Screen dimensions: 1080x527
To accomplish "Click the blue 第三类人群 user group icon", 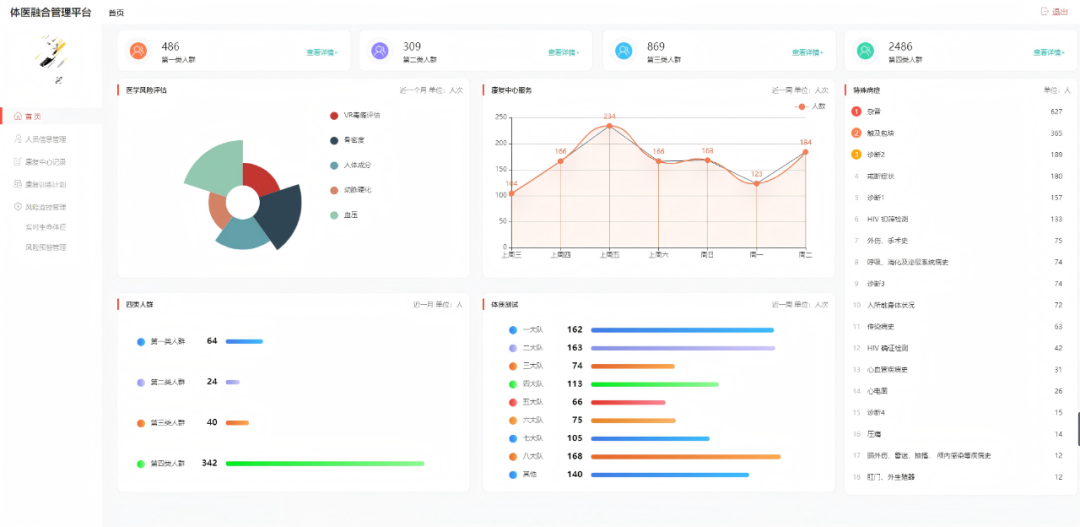I will click(624, 51).
